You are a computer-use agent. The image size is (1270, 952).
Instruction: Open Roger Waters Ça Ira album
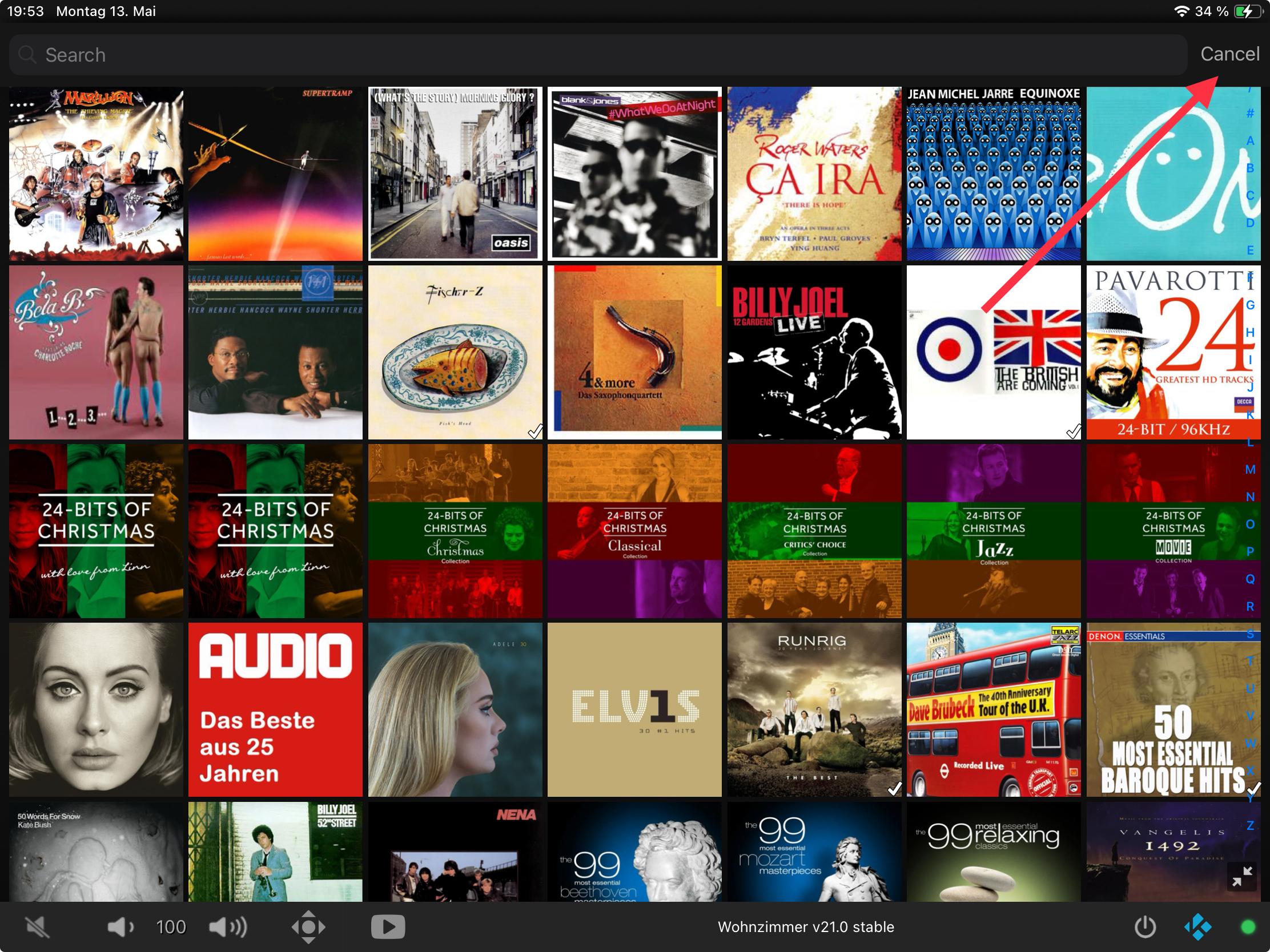pyautogui.click(x=814, y=174)
